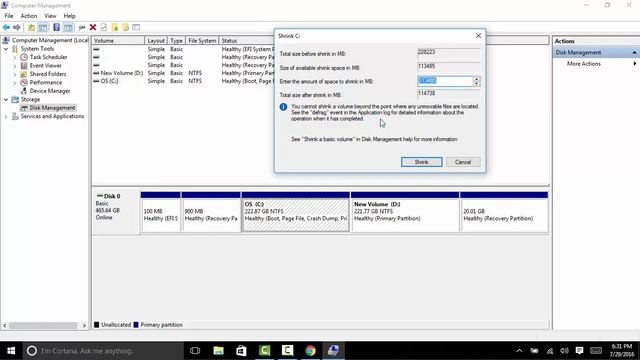640x360 pixels.
Task: Select Services and Applications node
Action: coord(52,116)
